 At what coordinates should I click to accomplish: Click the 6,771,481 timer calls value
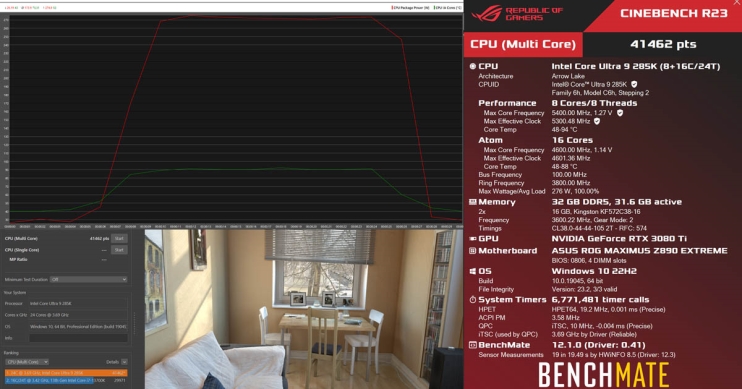pyautogui.click(x=600, y=300)
